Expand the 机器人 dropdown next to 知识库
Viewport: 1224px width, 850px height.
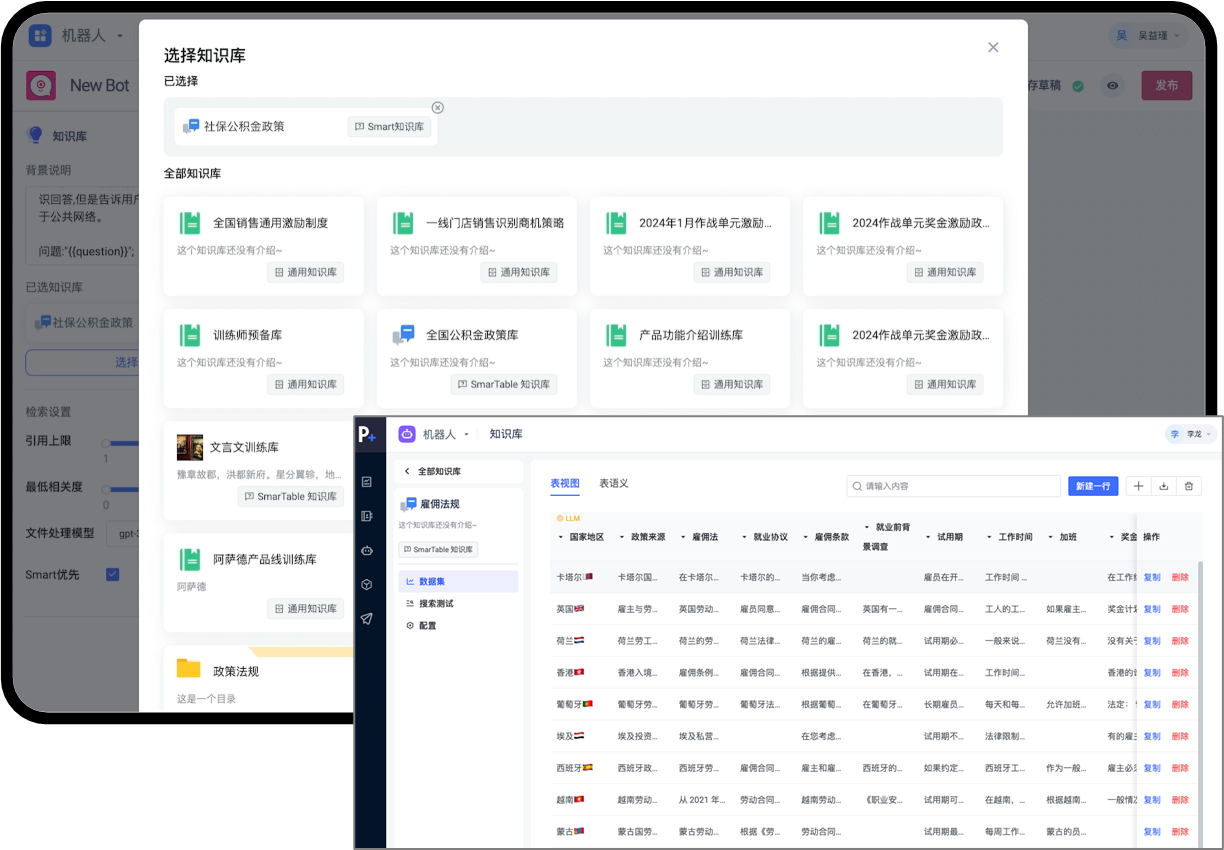tap(466, 434)
